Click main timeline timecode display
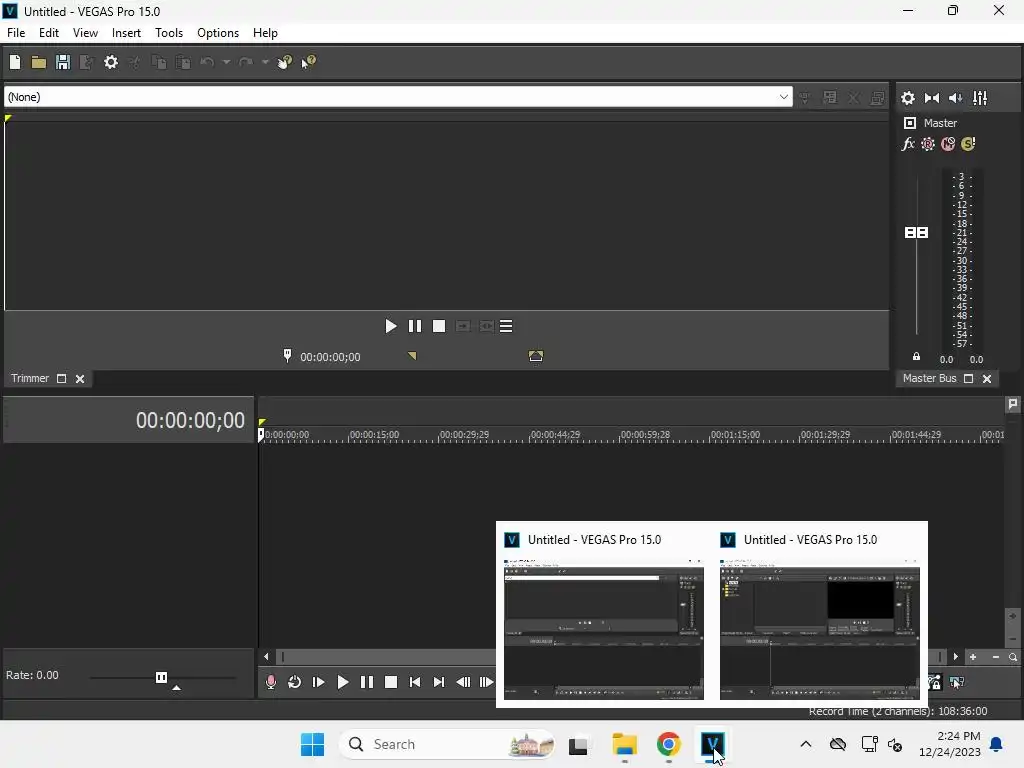The image size is (1024, 768). point(190,420)
